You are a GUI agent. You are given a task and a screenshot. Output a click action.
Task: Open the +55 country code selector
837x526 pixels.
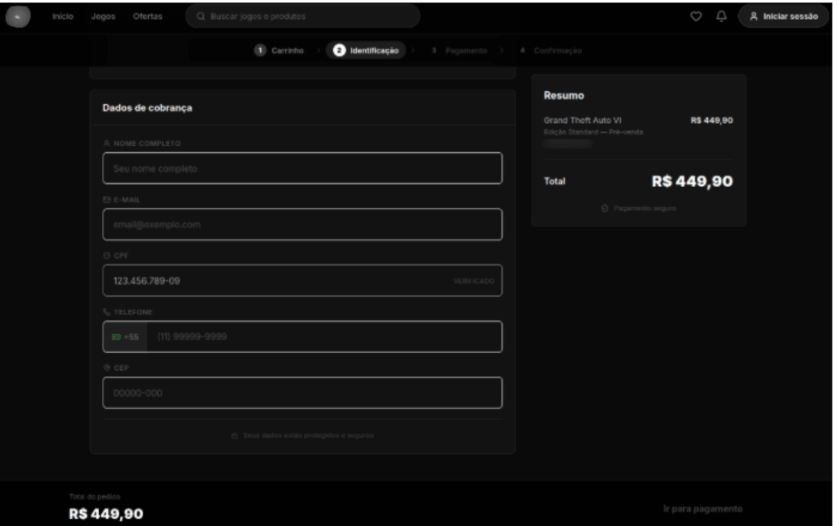tap(125, 337)
